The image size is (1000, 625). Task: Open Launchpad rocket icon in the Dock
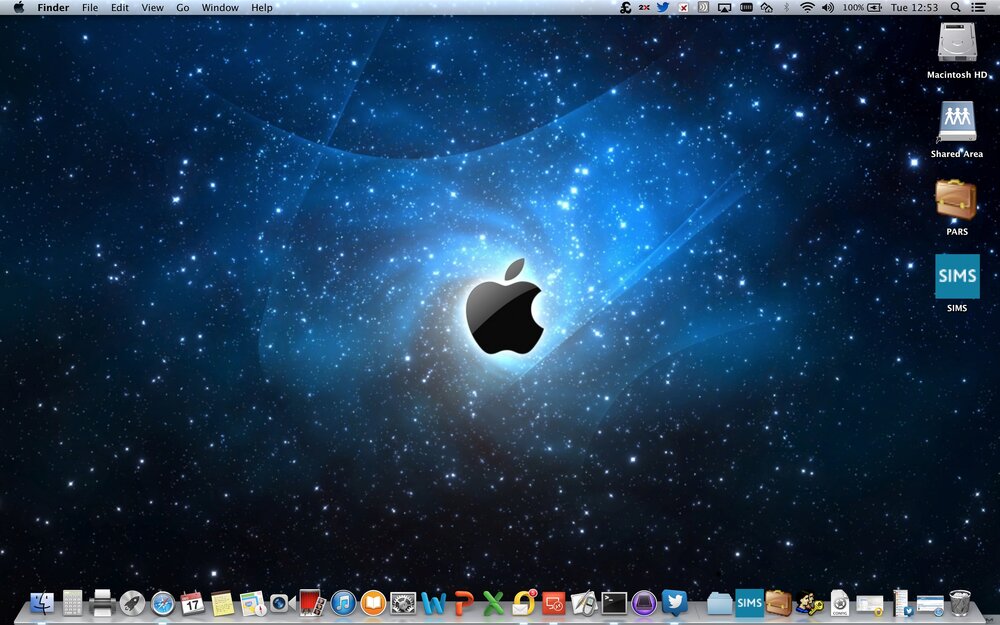(133, 603)
